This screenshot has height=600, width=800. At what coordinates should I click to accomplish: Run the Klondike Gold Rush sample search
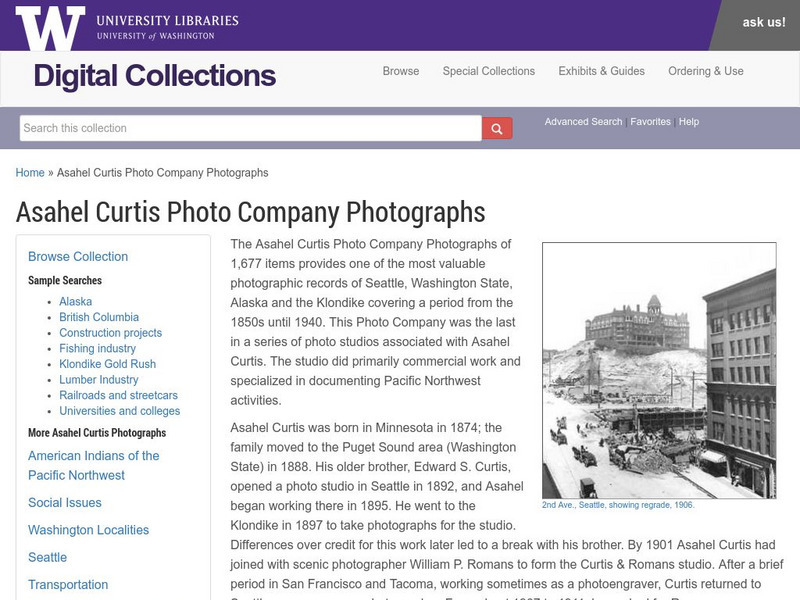108,364
